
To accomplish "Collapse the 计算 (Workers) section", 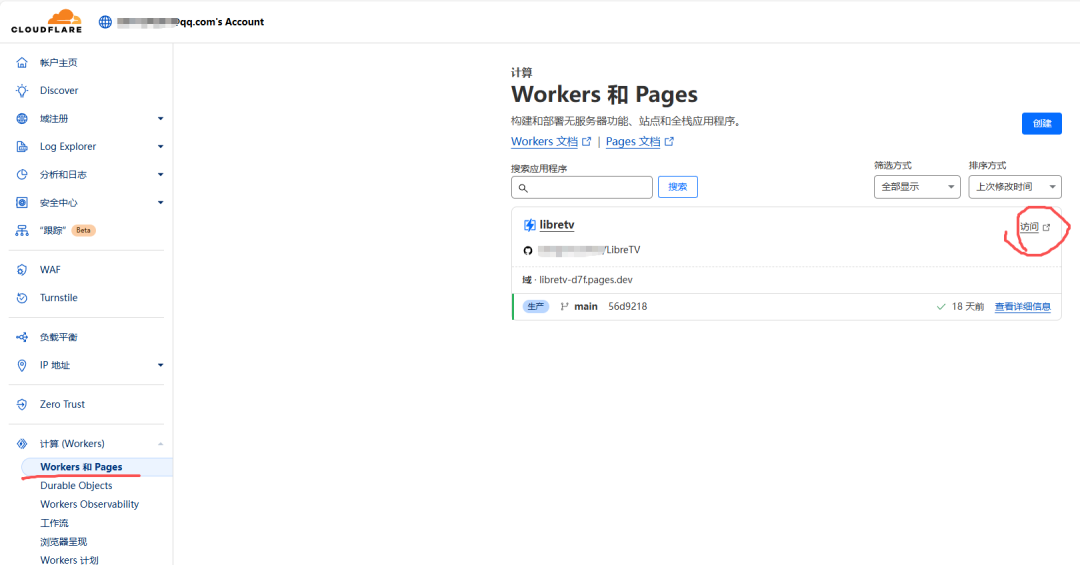I will [x=160, y=444].
